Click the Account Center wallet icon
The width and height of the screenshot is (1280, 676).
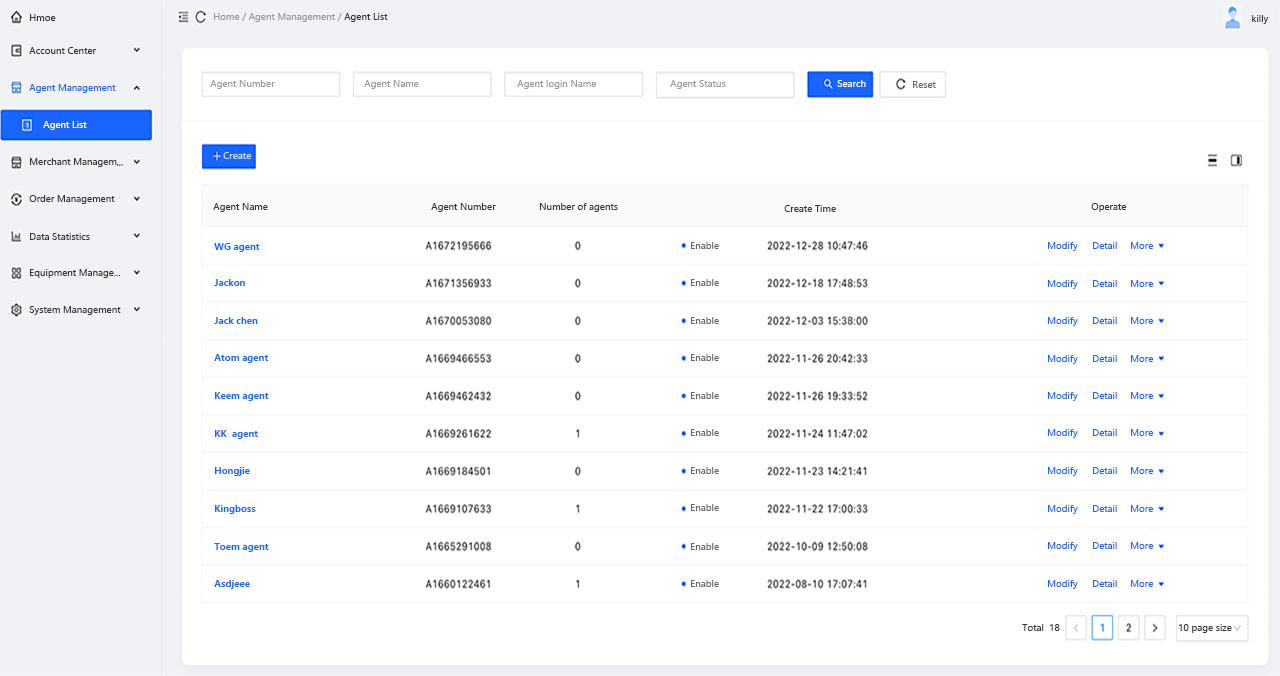(16, 51)
